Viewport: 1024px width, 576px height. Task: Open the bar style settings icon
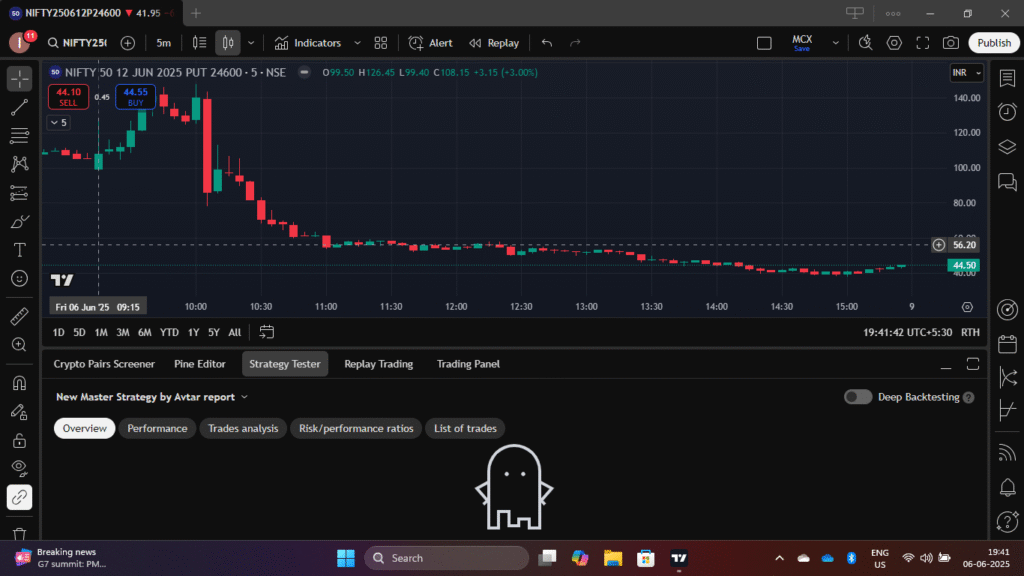[199, 43]
